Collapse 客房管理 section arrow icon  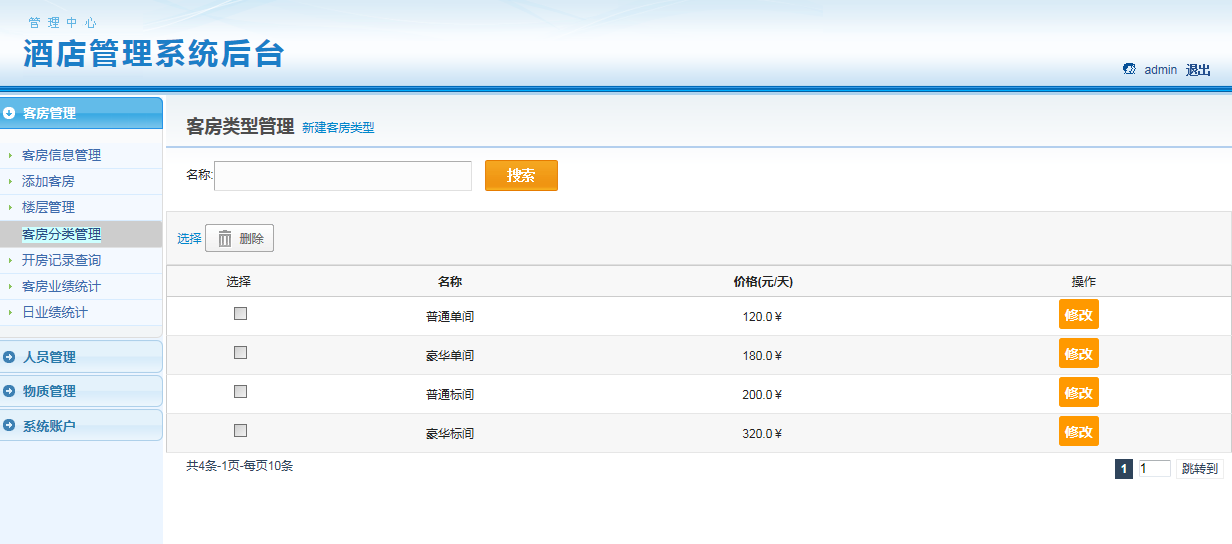(9, 113)
